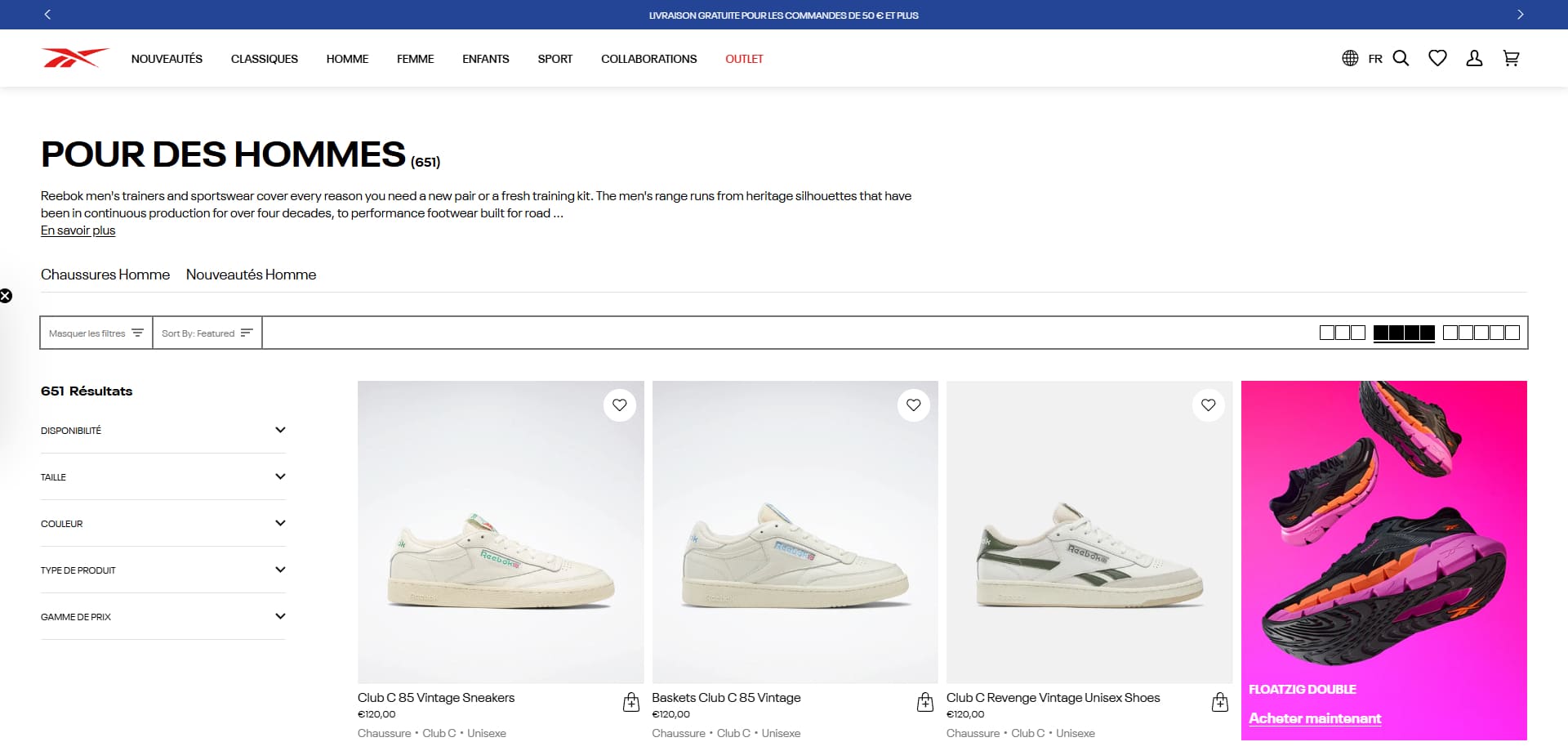Click the FR language label

1375,59
